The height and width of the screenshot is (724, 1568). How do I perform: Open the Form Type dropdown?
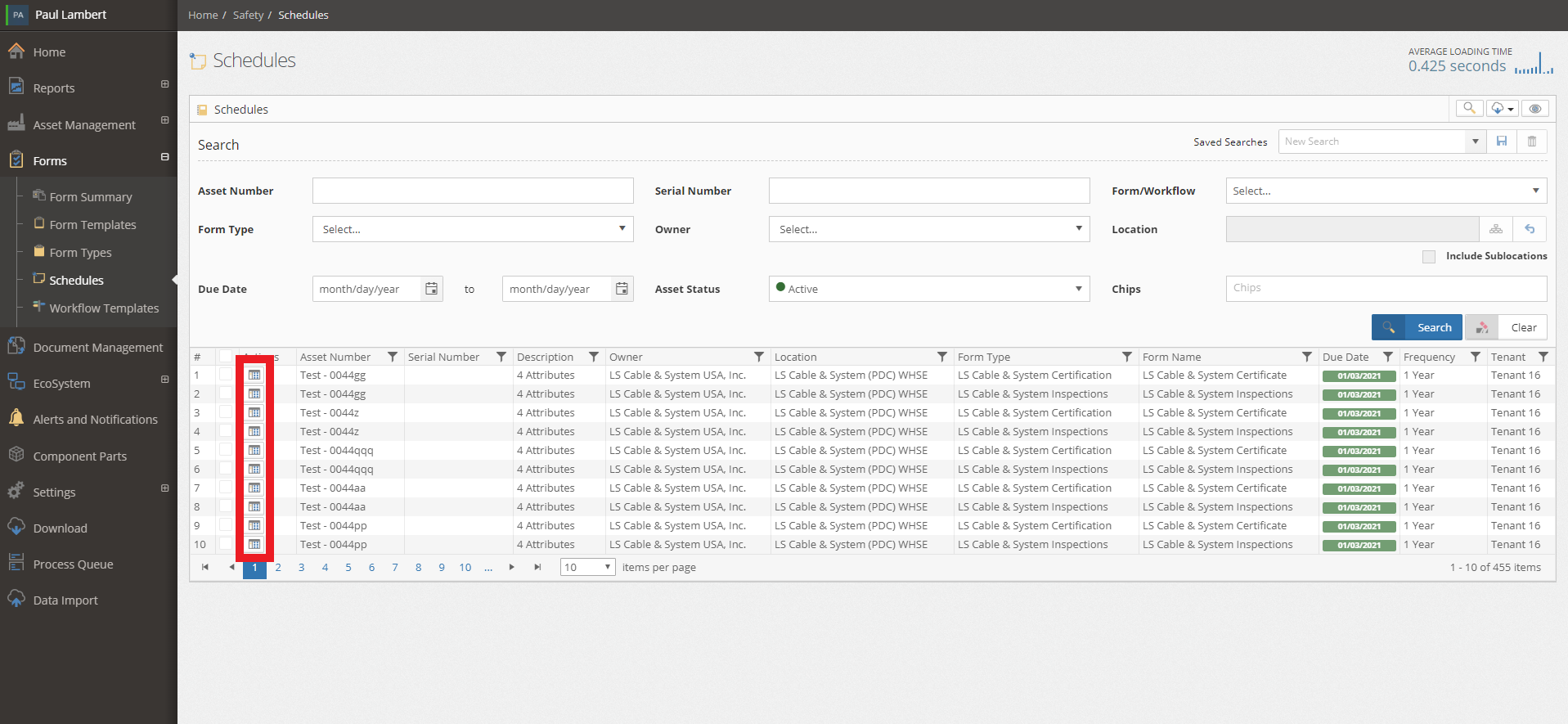[x=473, y=229]
